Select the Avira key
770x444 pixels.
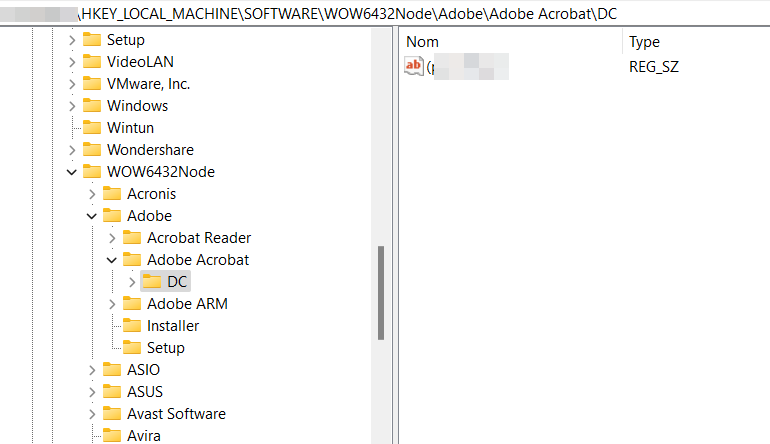click(x=144, y=436)
